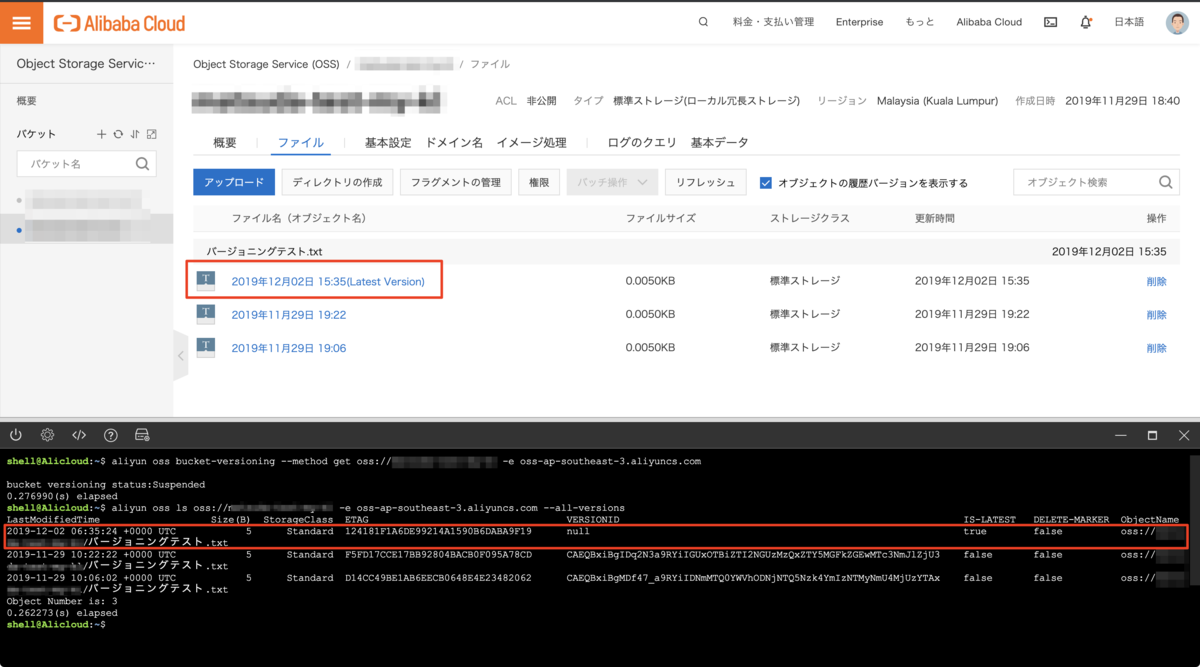The image size is (1200, 667).
Task: Open the orange hamburger navigation menu
Action: pyautogui.click(x=21, y=22)
